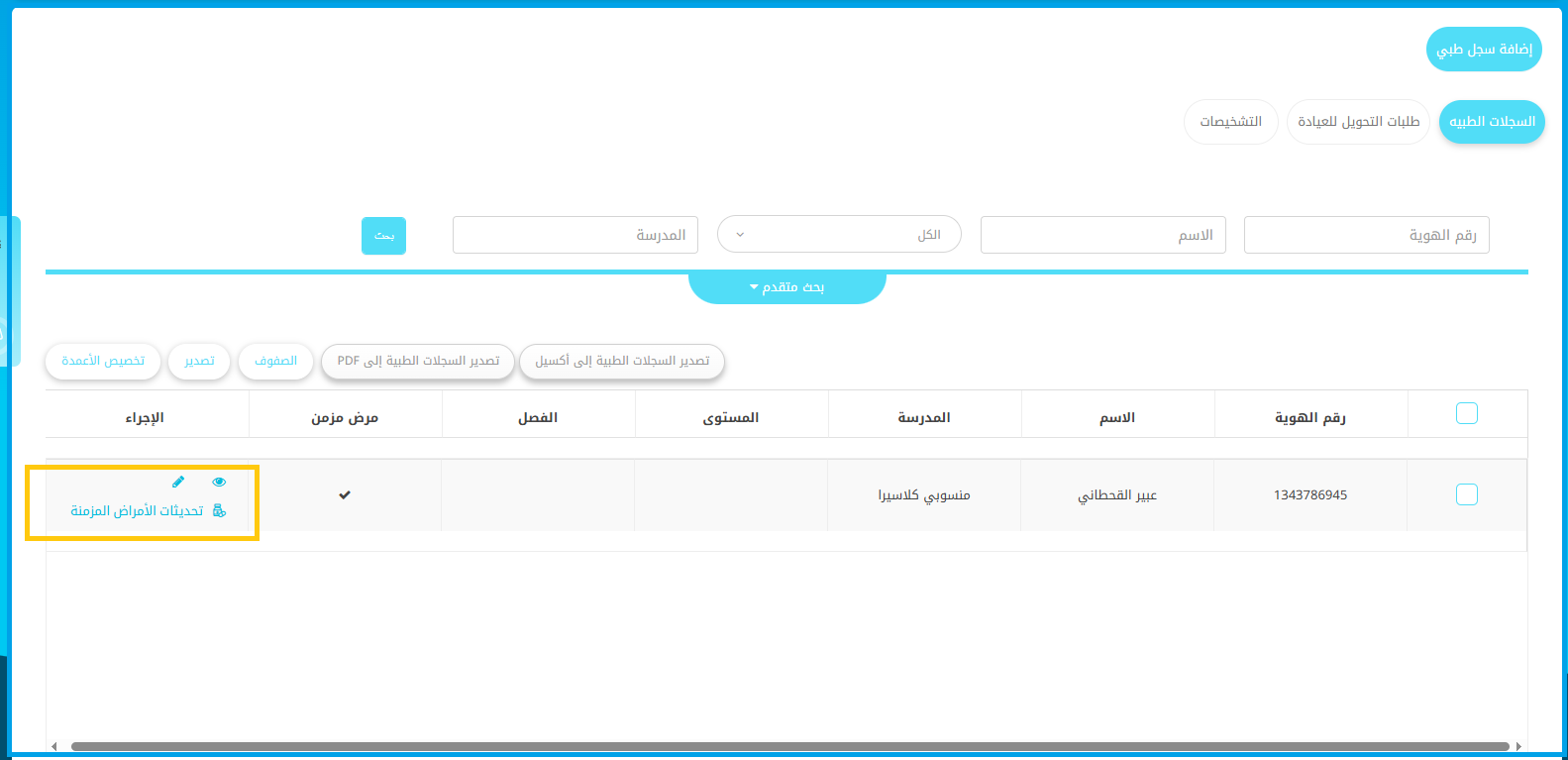Screen dimensions: 1568x760
Task: Click the eye icon to view Abeer's record
Action: (x=219, y=483)
